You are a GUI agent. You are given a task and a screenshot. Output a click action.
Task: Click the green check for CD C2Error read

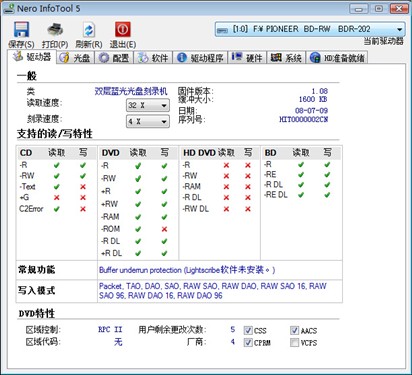point(57,209)
